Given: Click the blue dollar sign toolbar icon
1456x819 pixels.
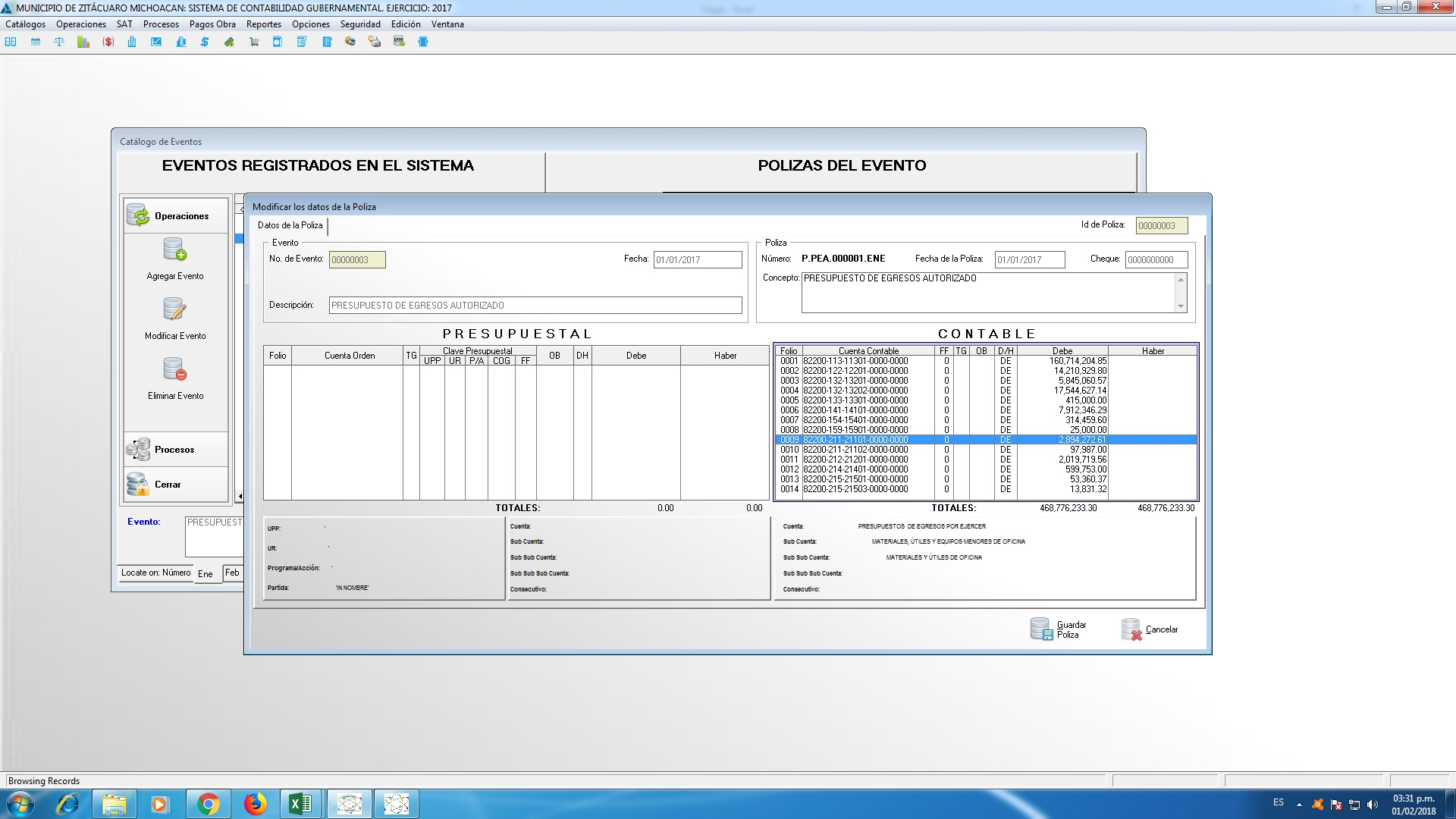Looking at the screenshot, I should click(205, 42).
